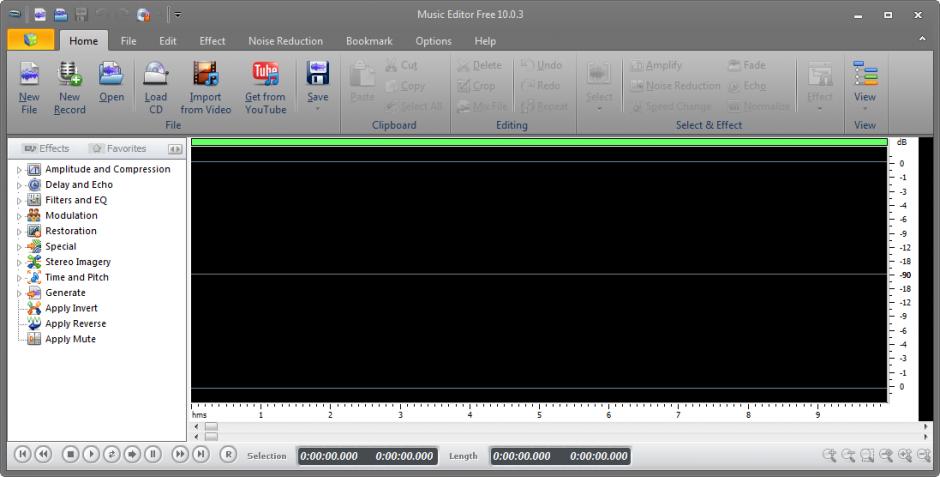Open the quick access toolbar customize dropdown

[x=178, y=14]
